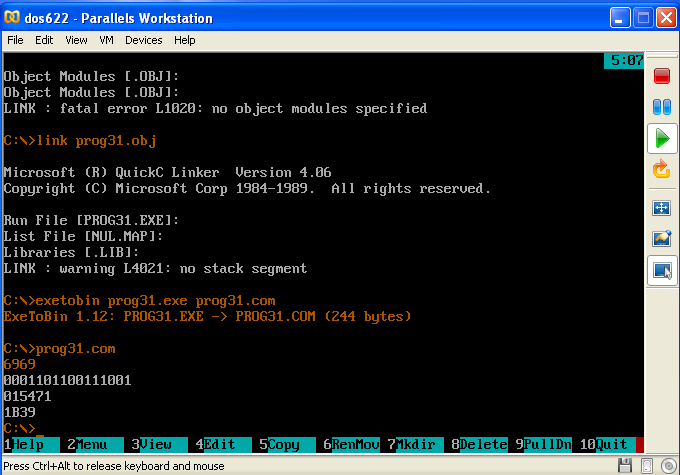Click the warning L4021 no stack segment line
680x475 pixels.
pyautogui.click(x=155, y=269)
